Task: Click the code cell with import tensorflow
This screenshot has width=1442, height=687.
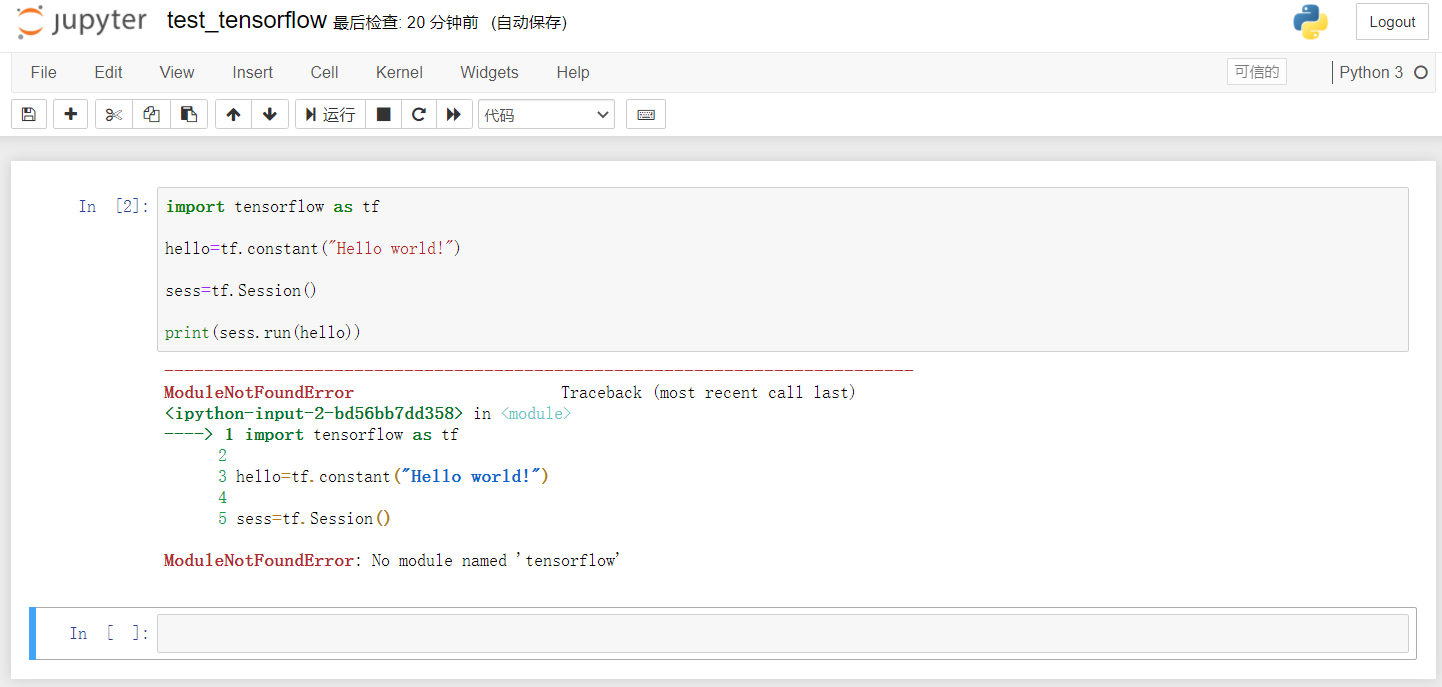Action: point(782,269)
